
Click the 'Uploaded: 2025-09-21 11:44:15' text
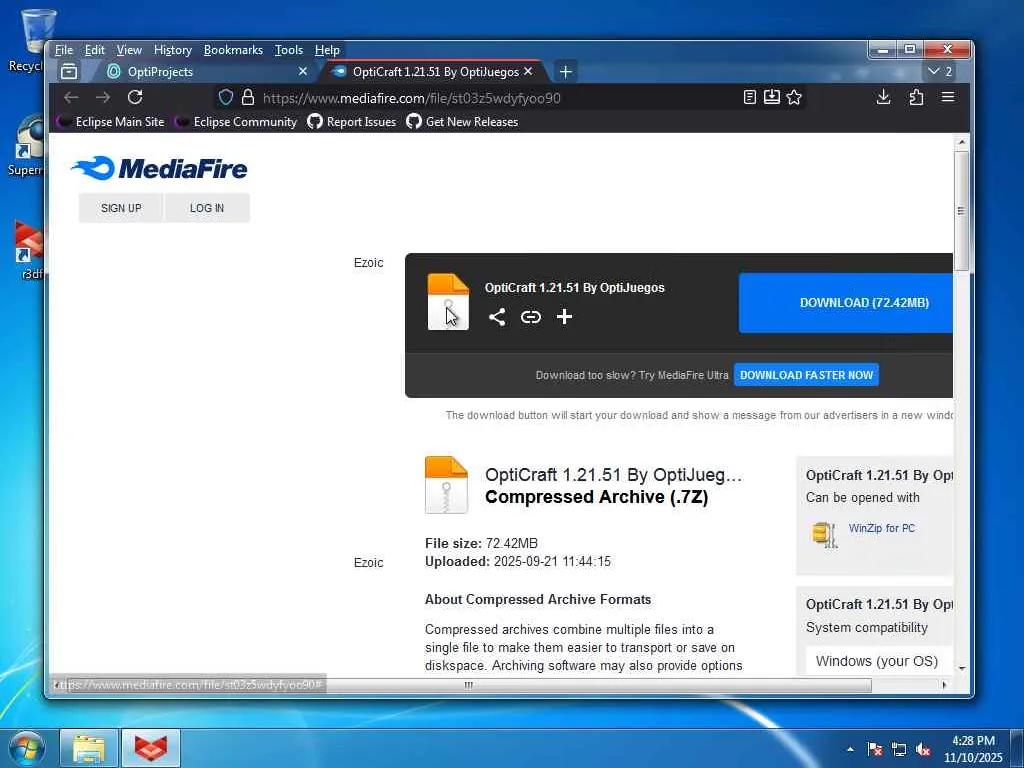(x=518, y=562)
